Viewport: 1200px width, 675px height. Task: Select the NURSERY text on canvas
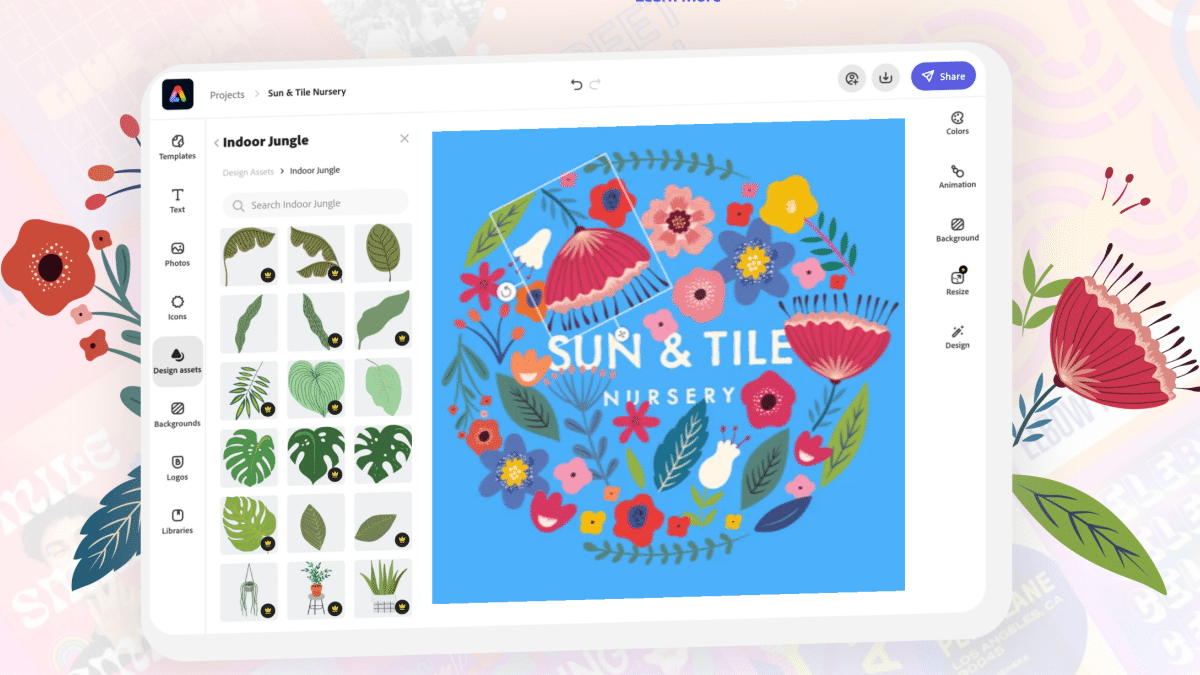(x=669, y=396)
